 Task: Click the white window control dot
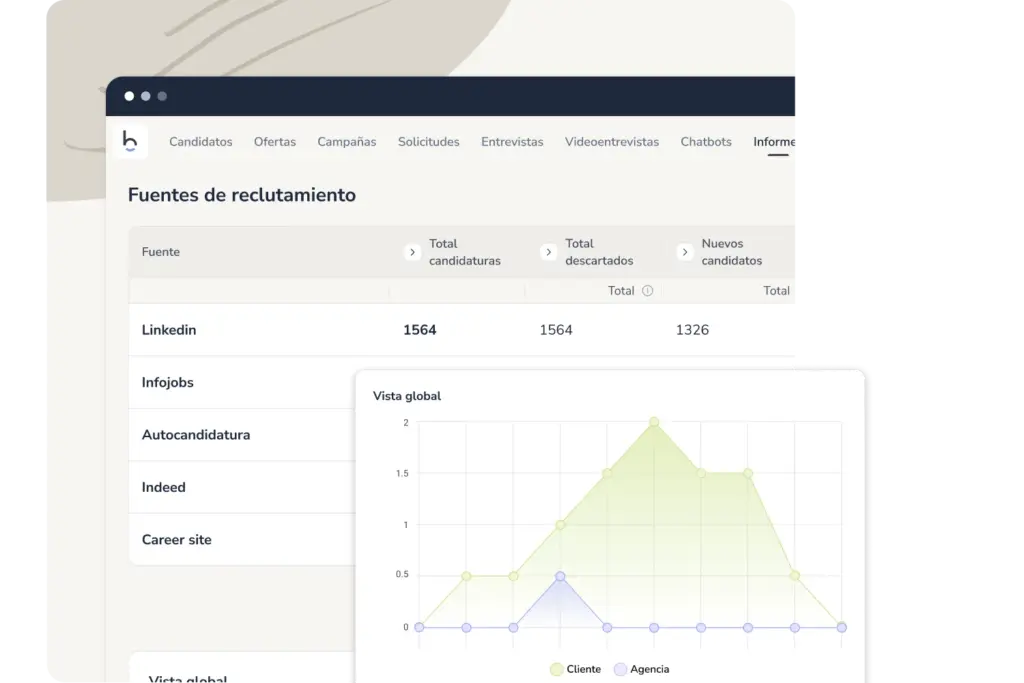pyautogui.click(x=129, y=96)
